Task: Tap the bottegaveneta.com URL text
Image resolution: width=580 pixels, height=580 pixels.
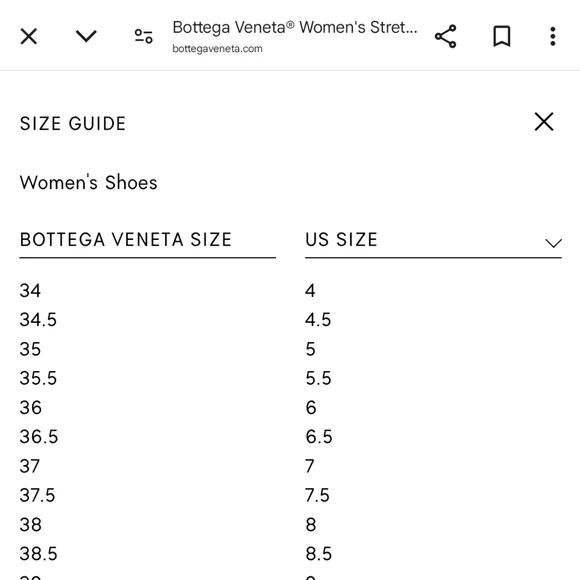Action: point(218,49)
